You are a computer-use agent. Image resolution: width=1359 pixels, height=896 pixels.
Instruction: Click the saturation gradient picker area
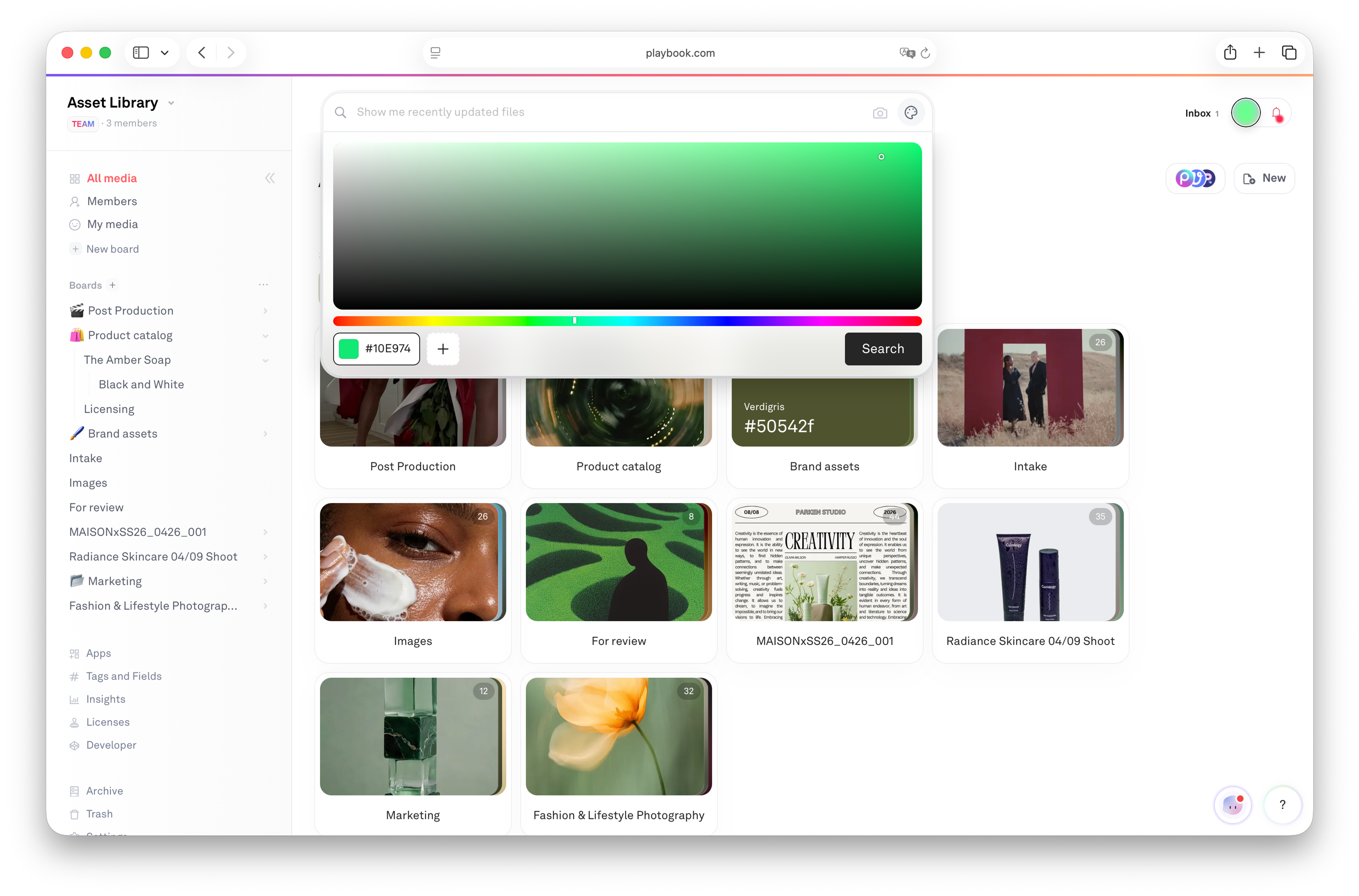627,226
